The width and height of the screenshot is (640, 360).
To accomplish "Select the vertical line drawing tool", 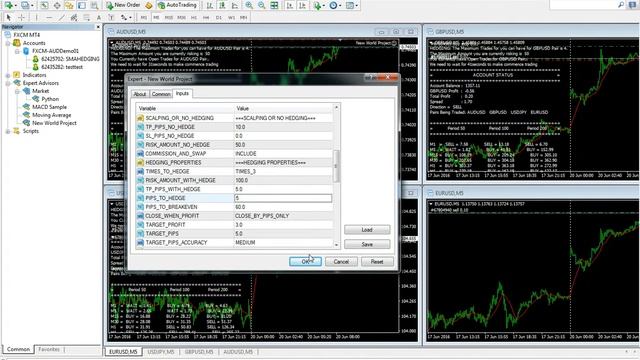I will coord(36,18).
